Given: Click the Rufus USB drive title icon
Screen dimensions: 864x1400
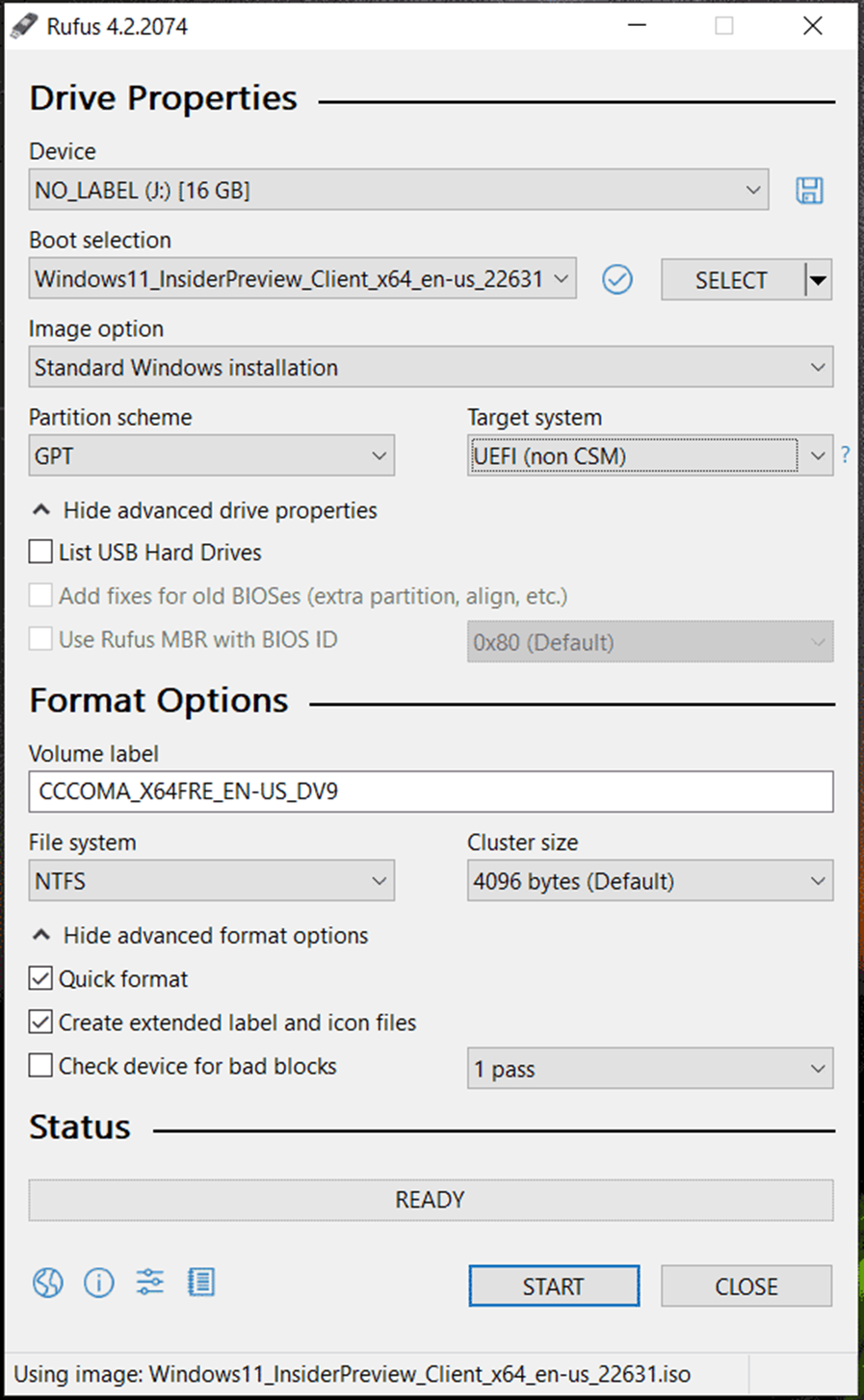Looking at the screenshot, I should [x=24, y=26].
